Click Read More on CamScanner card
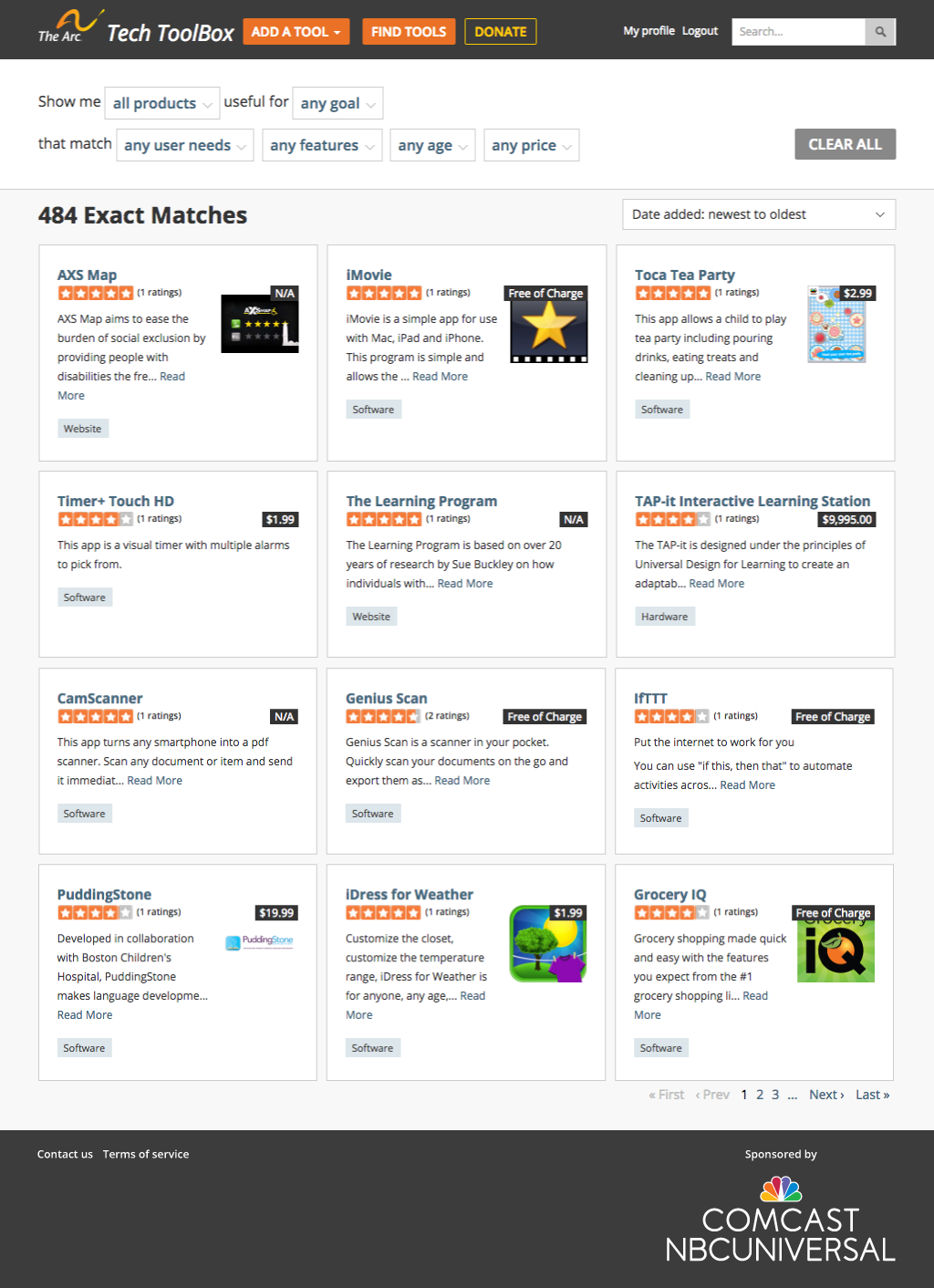This screenshot has height=1288, width=934. pos(154,780)
